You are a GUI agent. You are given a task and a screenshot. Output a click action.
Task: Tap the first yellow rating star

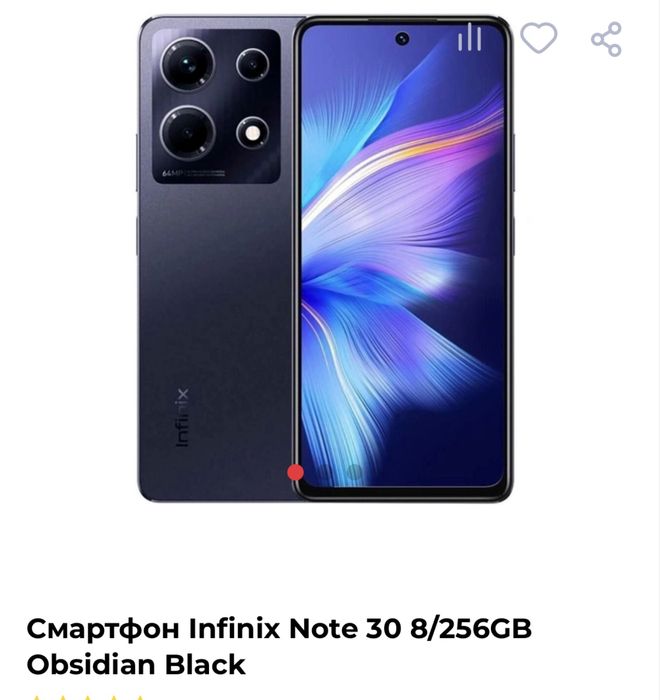pyautogui.click(x=38, y=697)
